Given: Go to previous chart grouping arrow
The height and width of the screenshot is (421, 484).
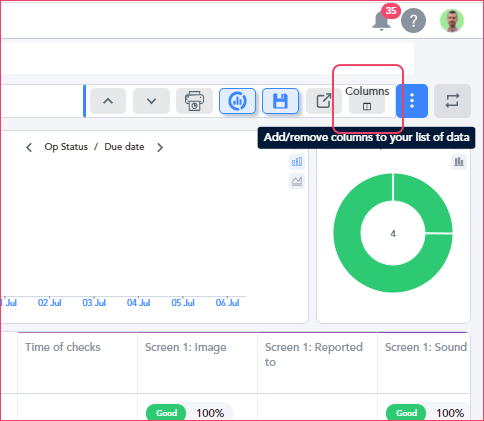Looking at the screenshot, I should coord(29,147).
